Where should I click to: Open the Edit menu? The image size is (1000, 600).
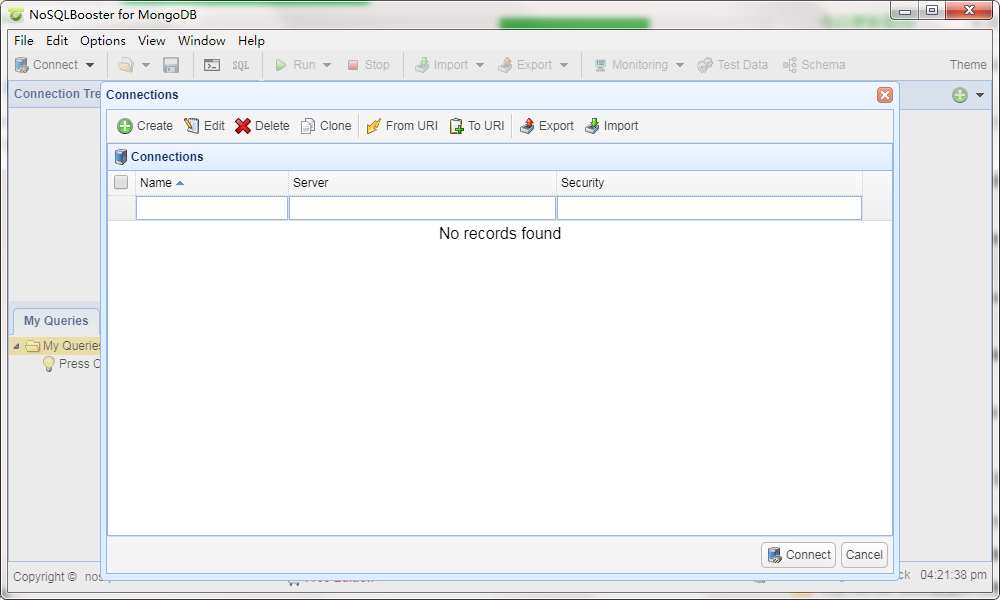pos(57,40)
